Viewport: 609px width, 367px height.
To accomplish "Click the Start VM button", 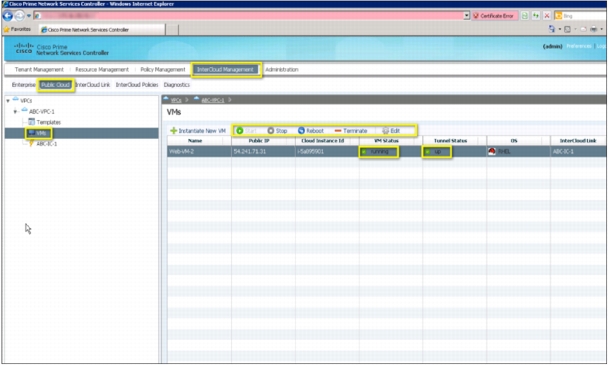I will pyautogui.click(x=246, y=131).
